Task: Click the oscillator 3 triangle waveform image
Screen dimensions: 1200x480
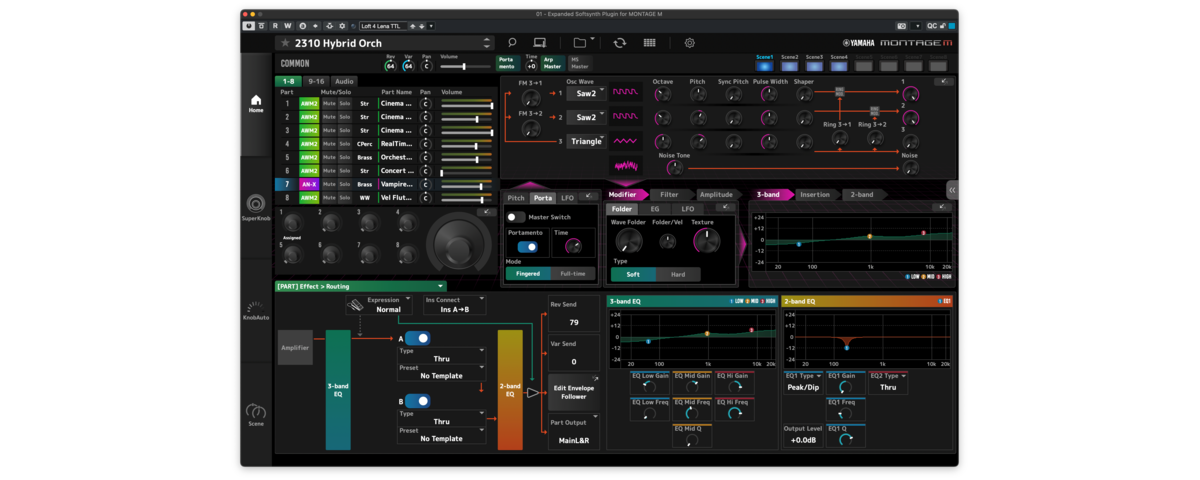Action: pos(626,141)
